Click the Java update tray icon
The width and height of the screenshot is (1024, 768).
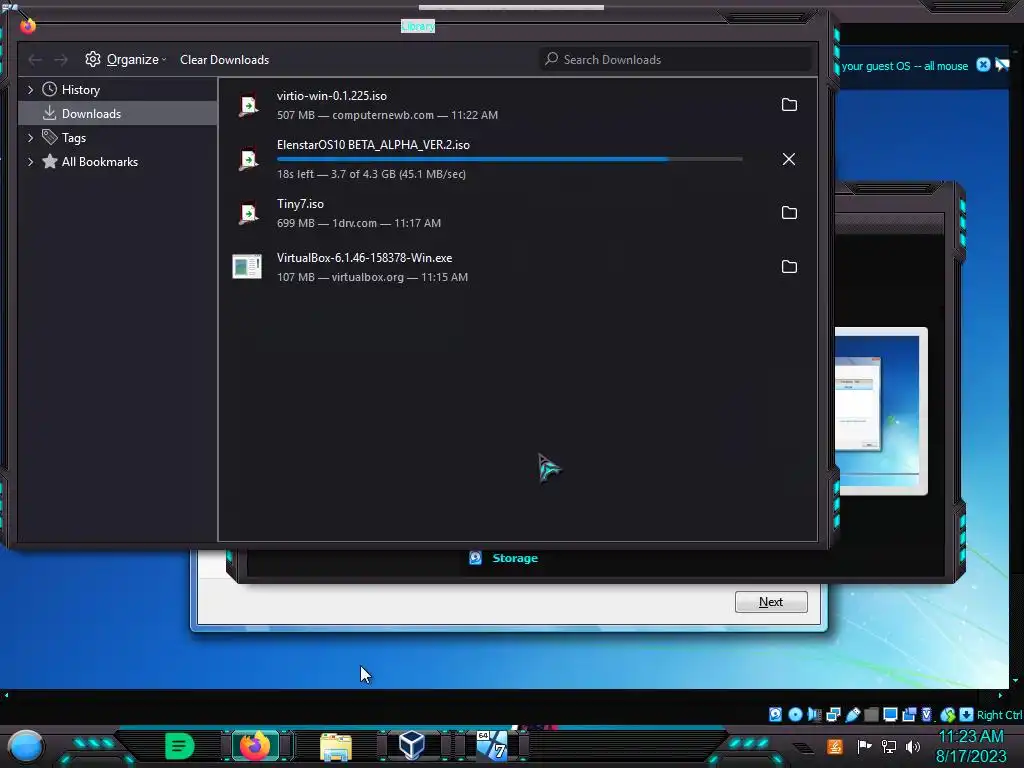[834, 746]
